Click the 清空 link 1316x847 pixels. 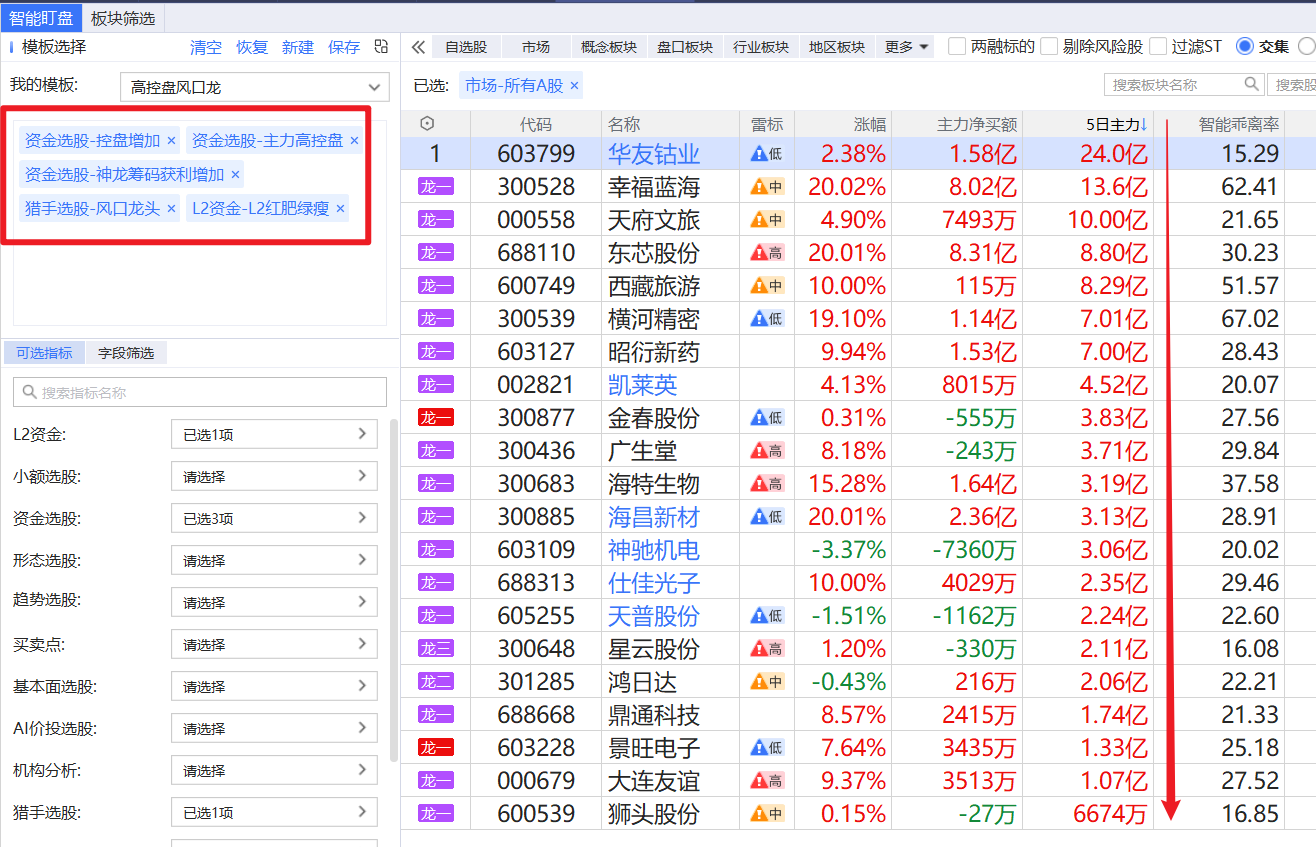pos(206,47)
